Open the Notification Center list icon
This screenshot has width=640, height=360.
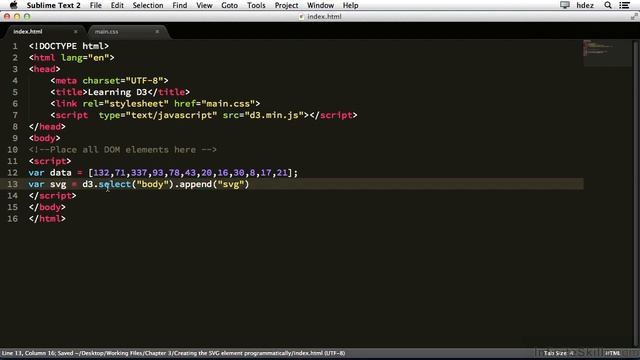(x=624, y=5)
